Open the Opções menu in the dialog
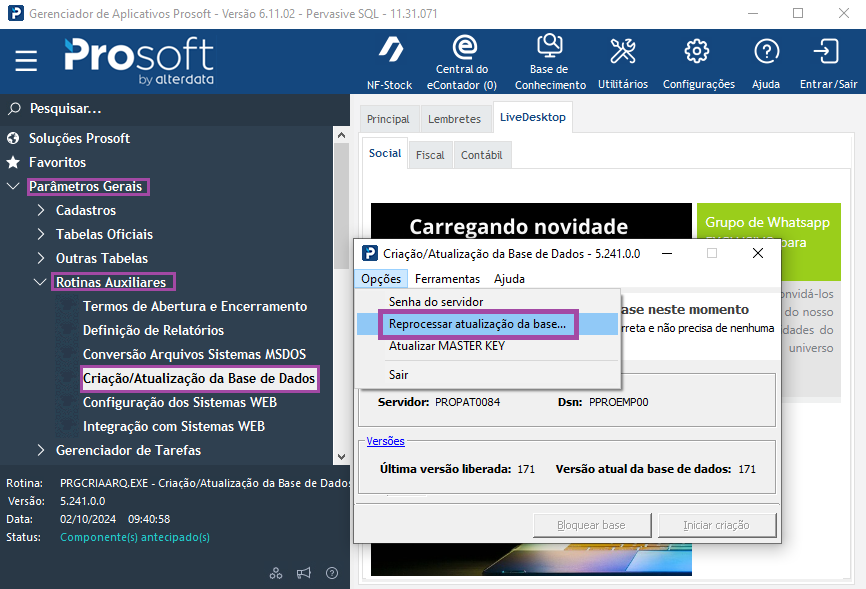Image resolution: width=866 pixels, height=589 pixels. (x=381, y=278)
